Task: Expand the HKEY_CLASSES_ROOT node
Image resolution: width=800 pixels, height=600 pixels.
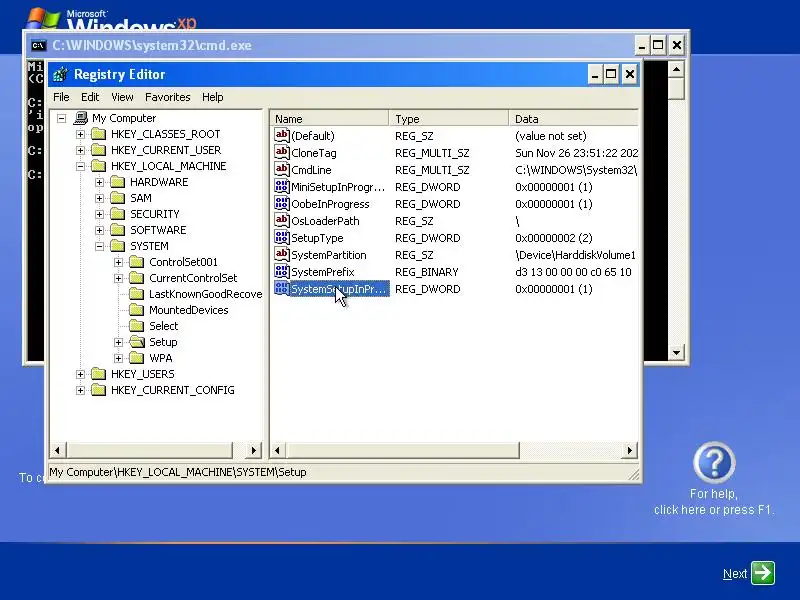Action: 81,135
